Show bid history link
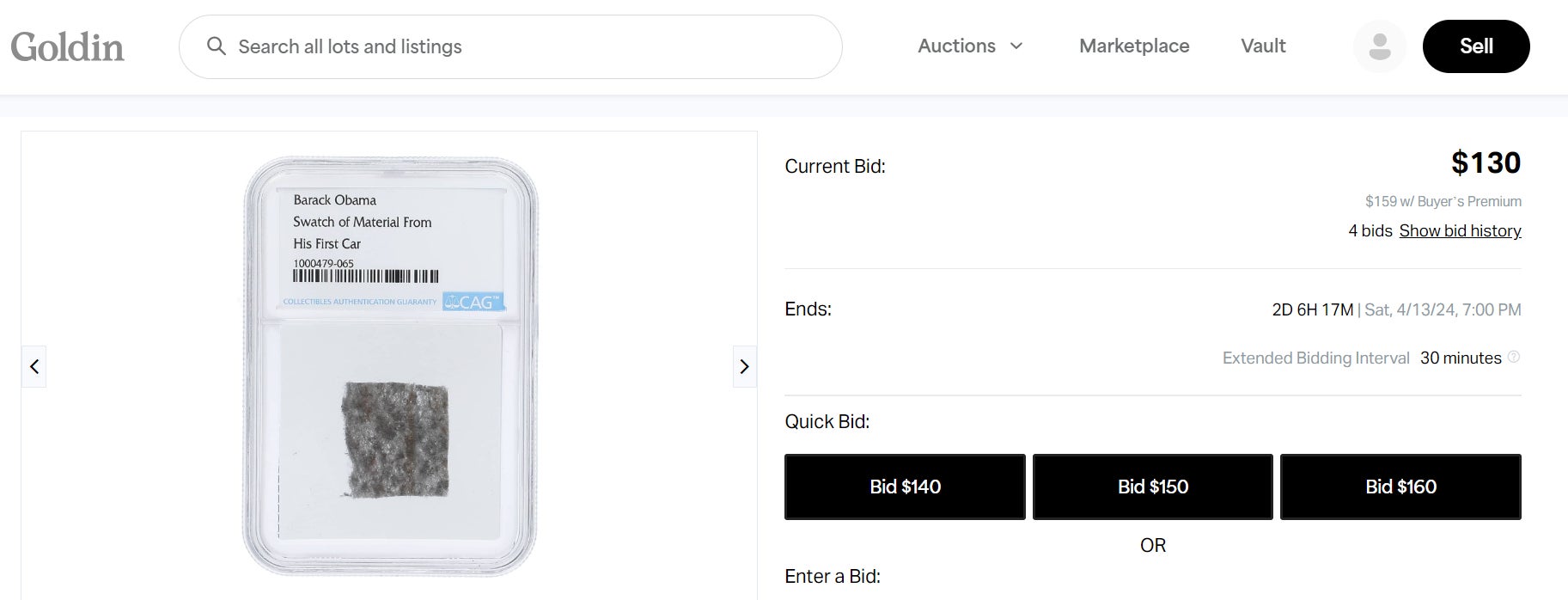Screen dimensions: 1568x600 (x=1460, y=231)
